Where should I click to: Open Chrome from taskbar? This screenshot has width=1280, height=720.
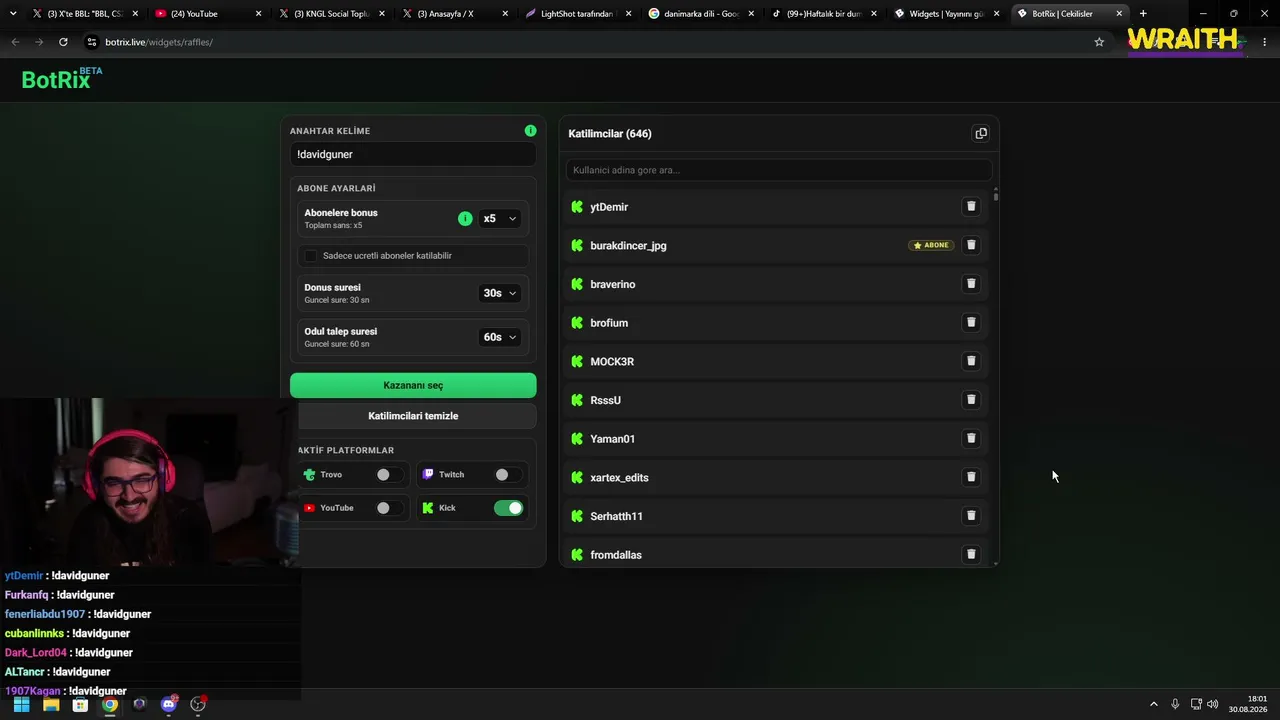[x=110, y=704]
